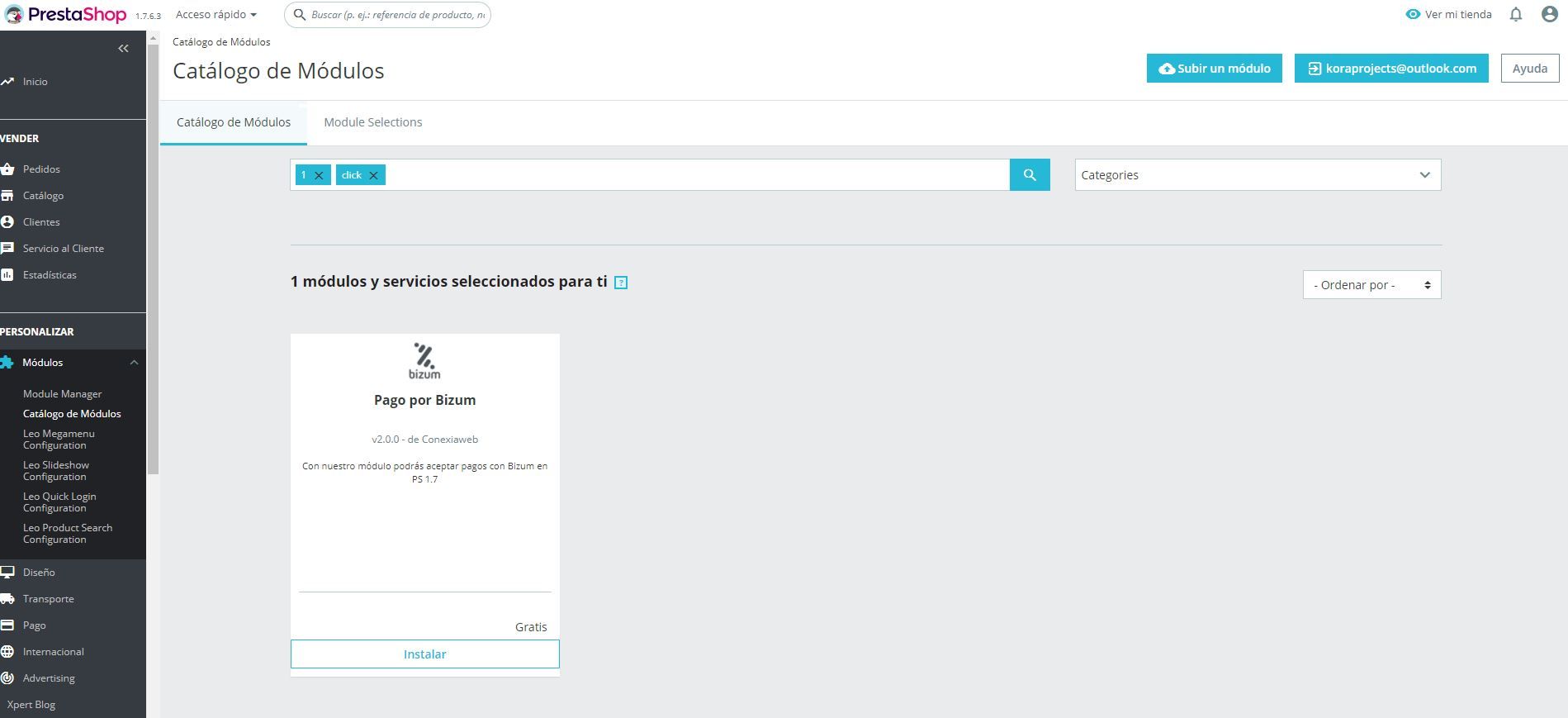Collapse the sidebar with double-chevron icon
This screenshot has height=718, width=1568.
pyautogui.click(x=123, y=49)
